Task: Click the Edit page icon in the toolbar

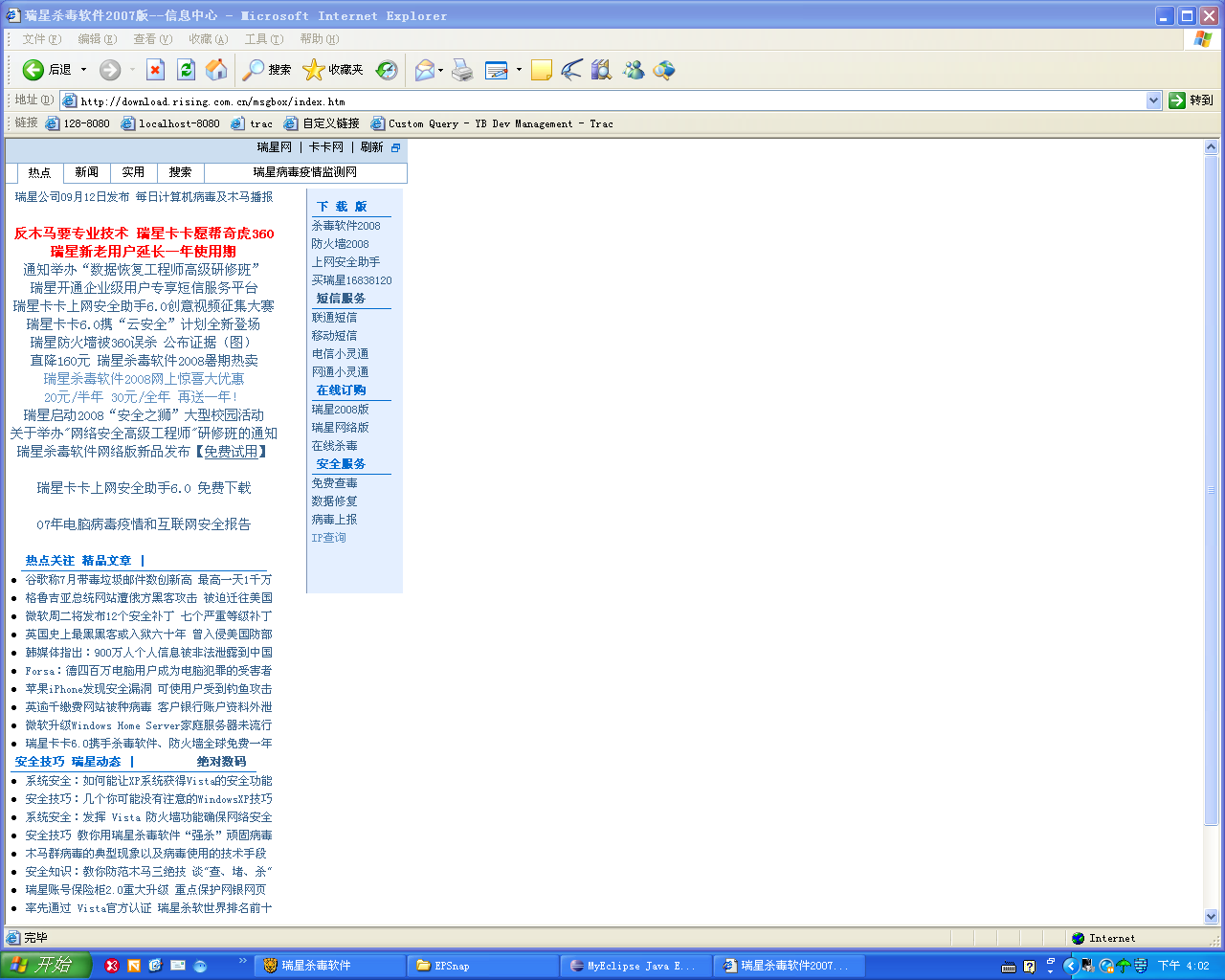Action: pos(497,70)
